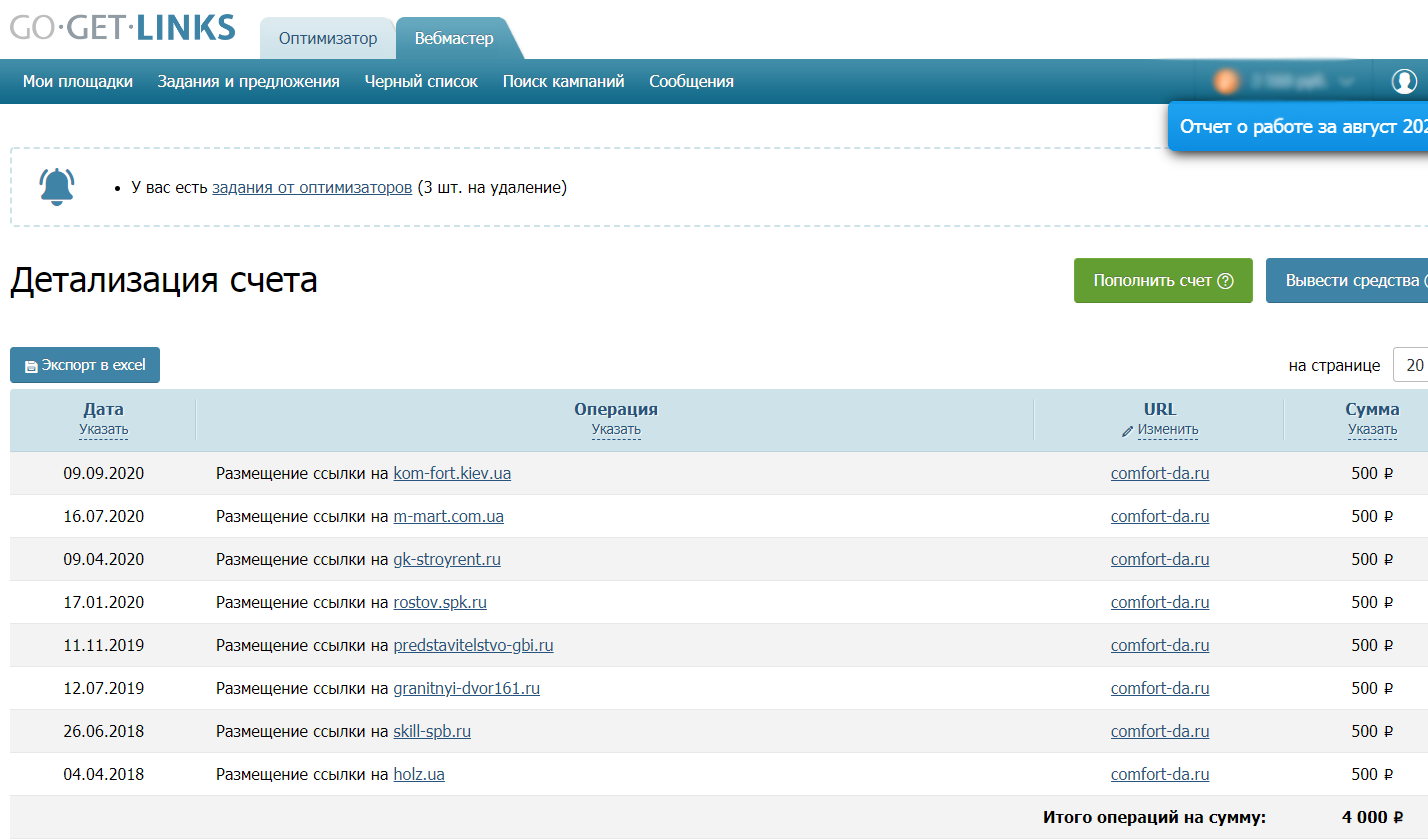Click the Вывести средства button

(1347, 281)
